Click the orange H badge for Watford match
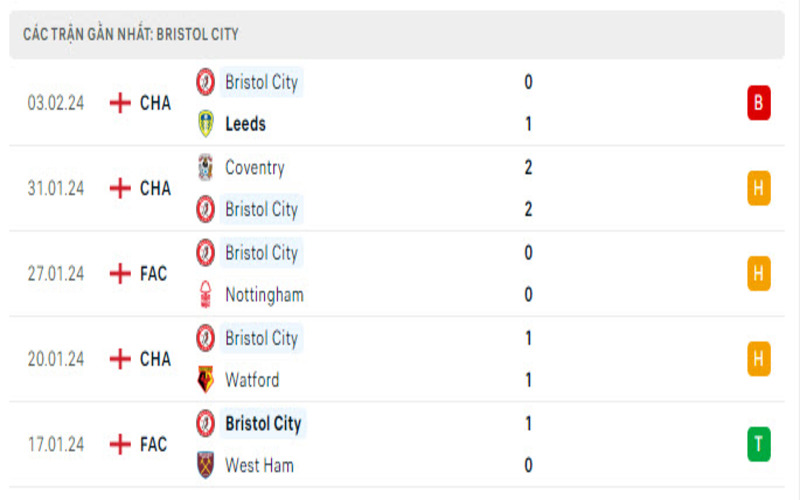The image size is (800, 500). pos(759,359)
